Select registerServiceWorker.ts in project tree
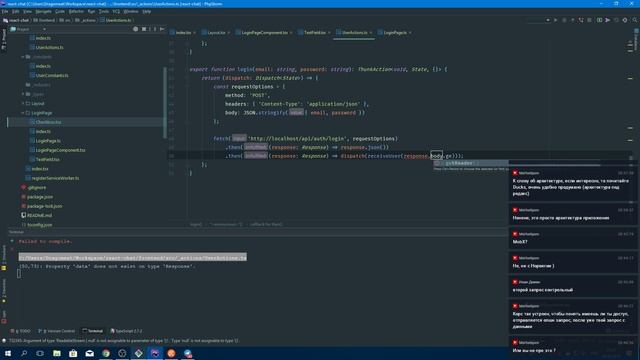The height and width of the screenshot is (360, 640). 52,178
